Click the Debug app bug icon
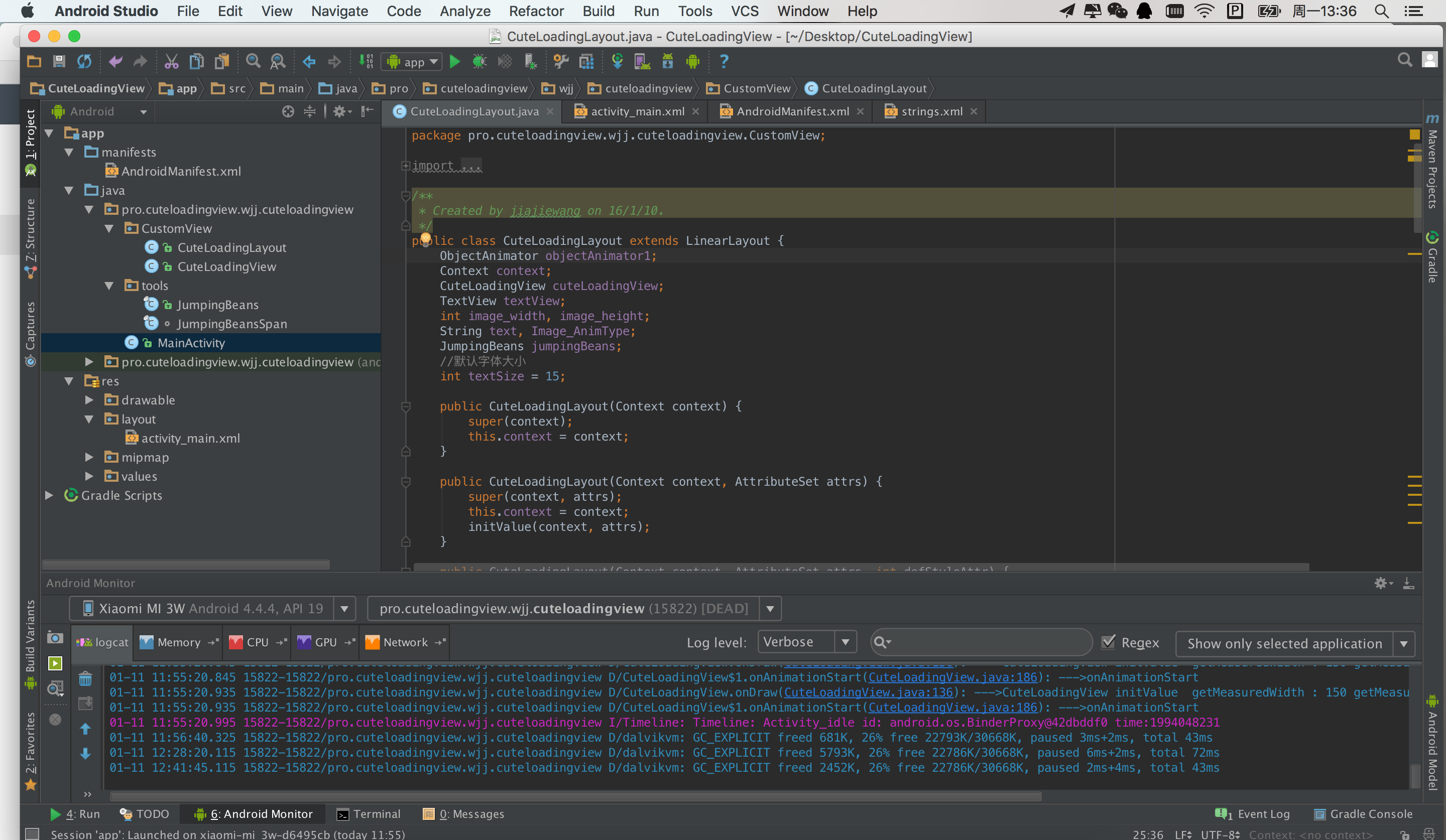This screenshot has height=840, width=1446. coord(479,61)
